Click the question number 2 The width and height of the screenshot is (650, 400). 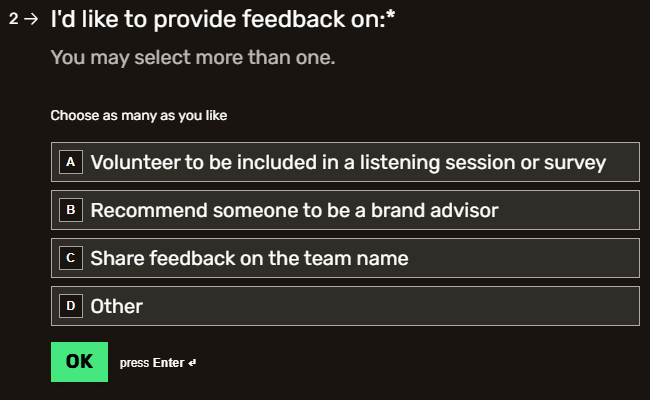click(x=13, y=20)
